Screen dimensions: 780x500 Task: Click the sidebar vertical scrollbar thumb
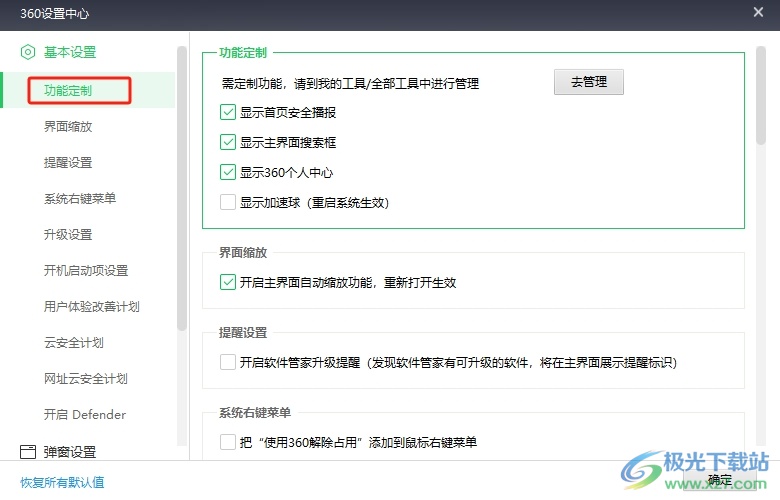click(182, 189)
